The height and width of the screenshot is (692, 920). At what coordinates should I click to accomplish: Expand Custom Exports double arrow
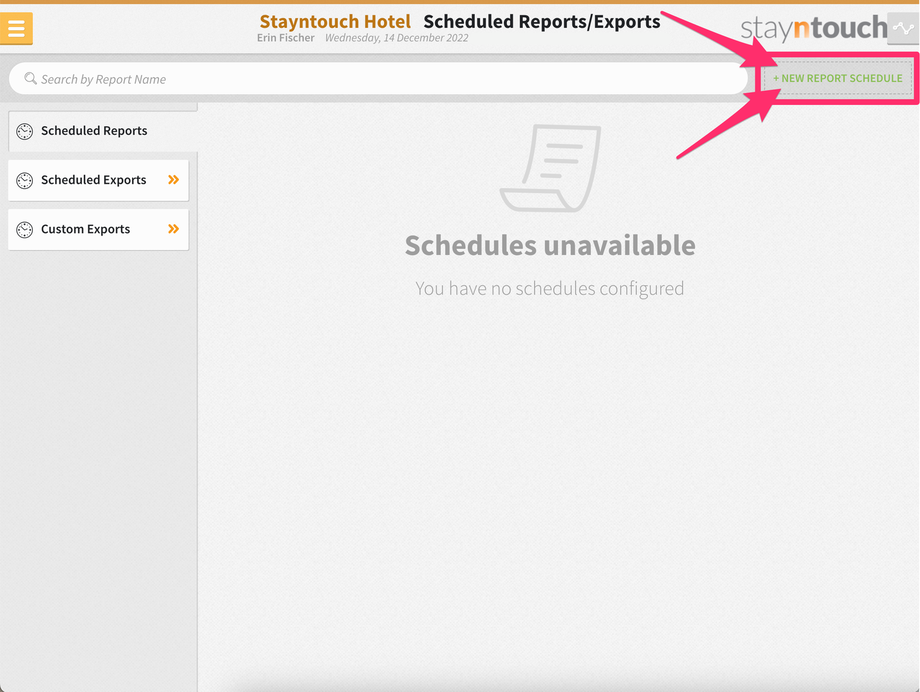[174, 229]
